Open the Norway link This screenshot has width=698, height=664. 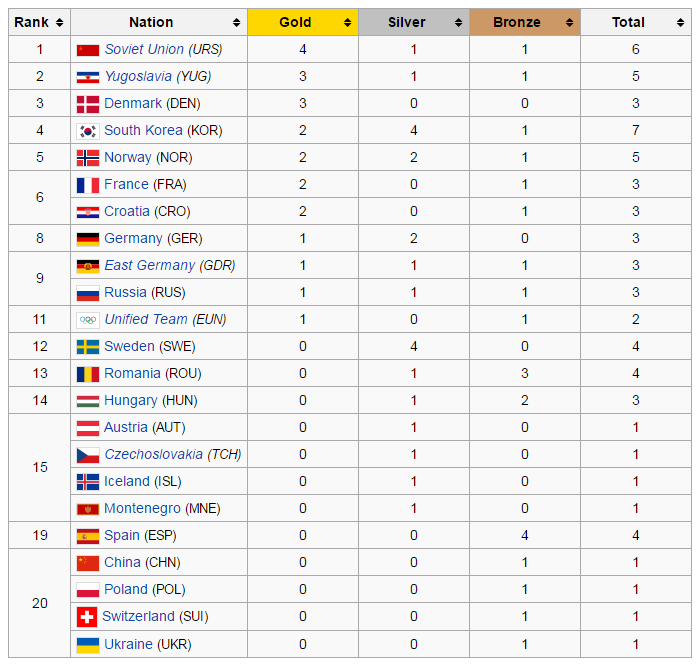pyautogui.click(x=128, y=157)
